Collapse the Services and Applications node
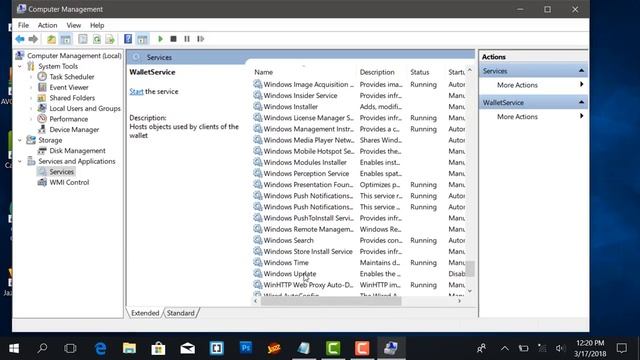Screen dimensions: 640x360 [x=20, y=161]
